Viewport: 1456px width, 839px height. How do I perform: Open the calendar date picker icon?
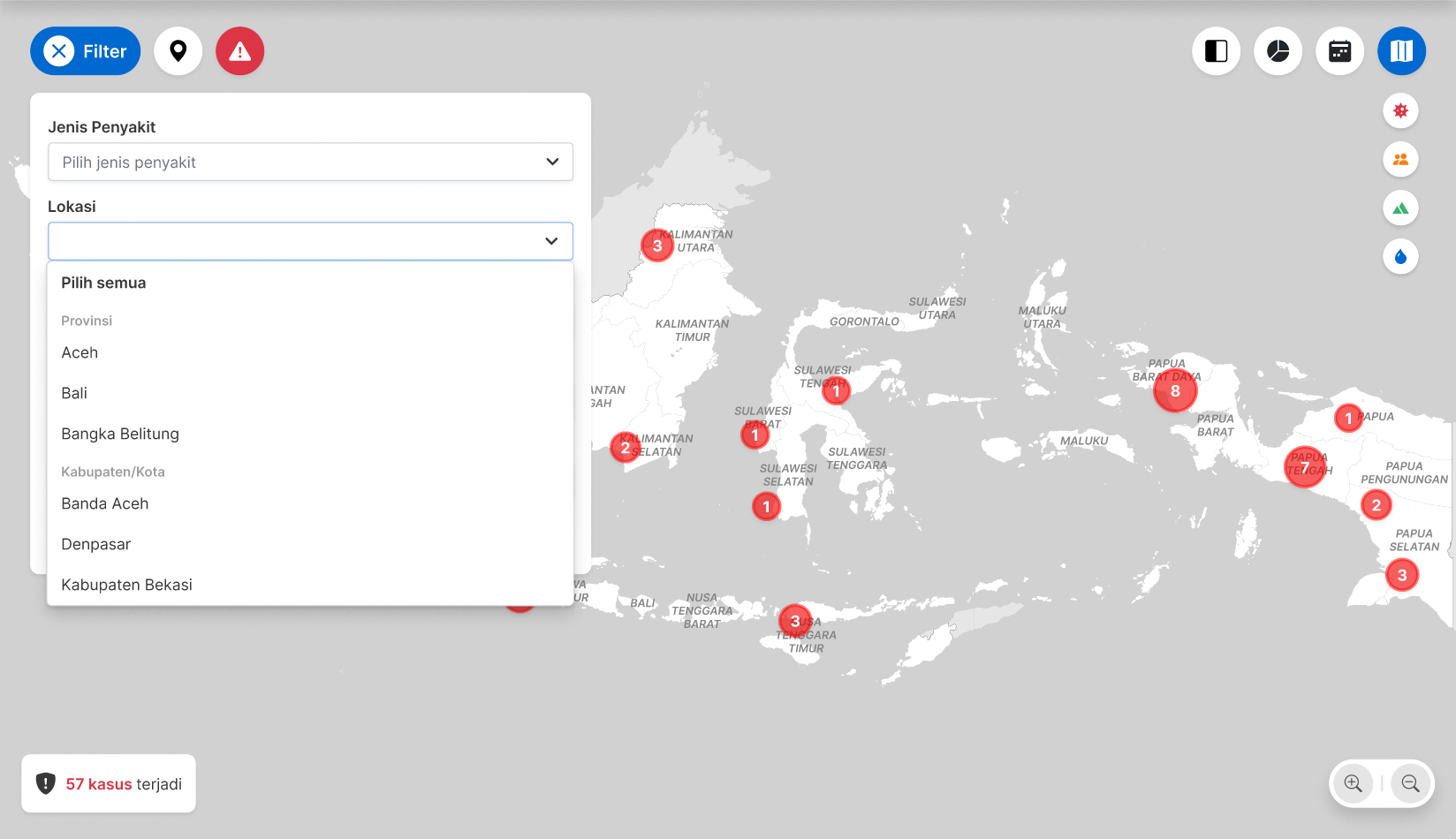pos(1339,51)
